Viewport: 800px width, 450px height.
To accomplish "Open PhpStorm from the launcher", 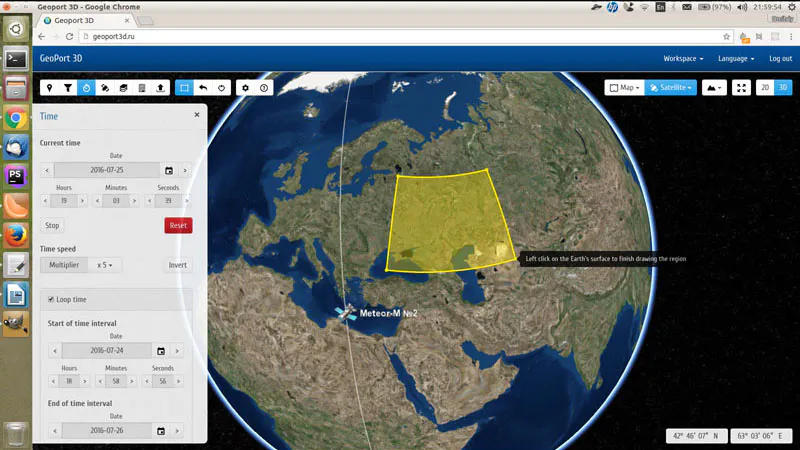I will (x=16, y=177).
